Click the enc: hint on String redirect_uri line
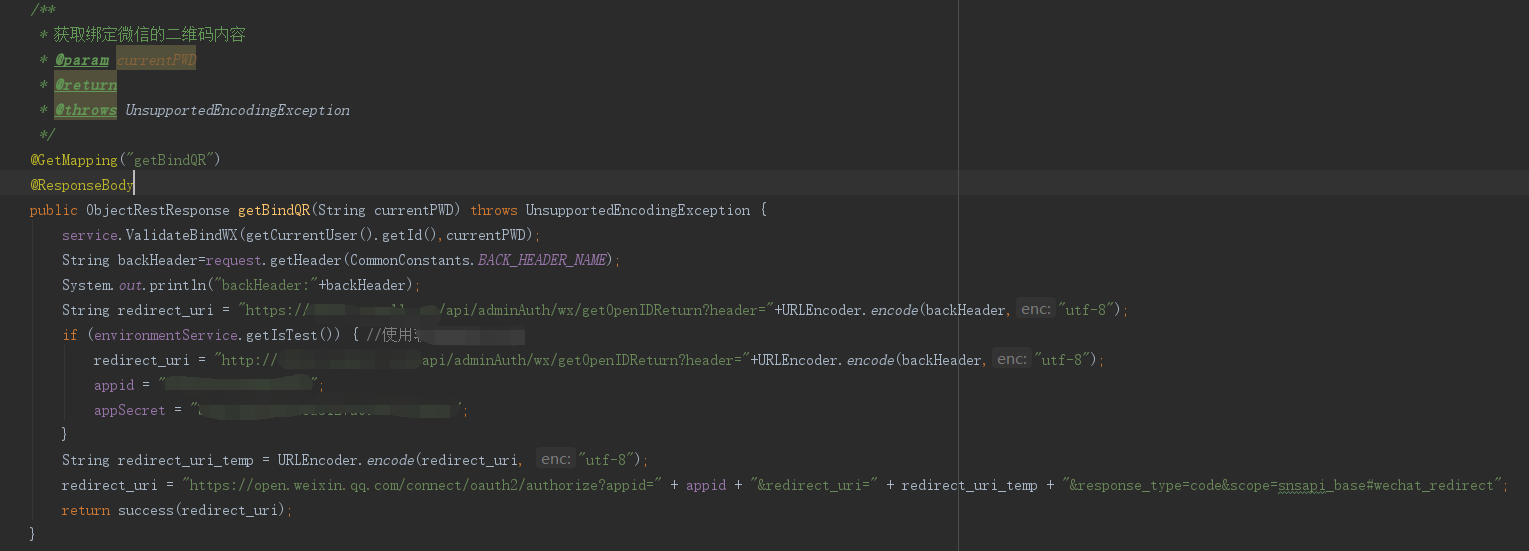This screenshot has height=551, width=1529. (x=1036, y=310)
